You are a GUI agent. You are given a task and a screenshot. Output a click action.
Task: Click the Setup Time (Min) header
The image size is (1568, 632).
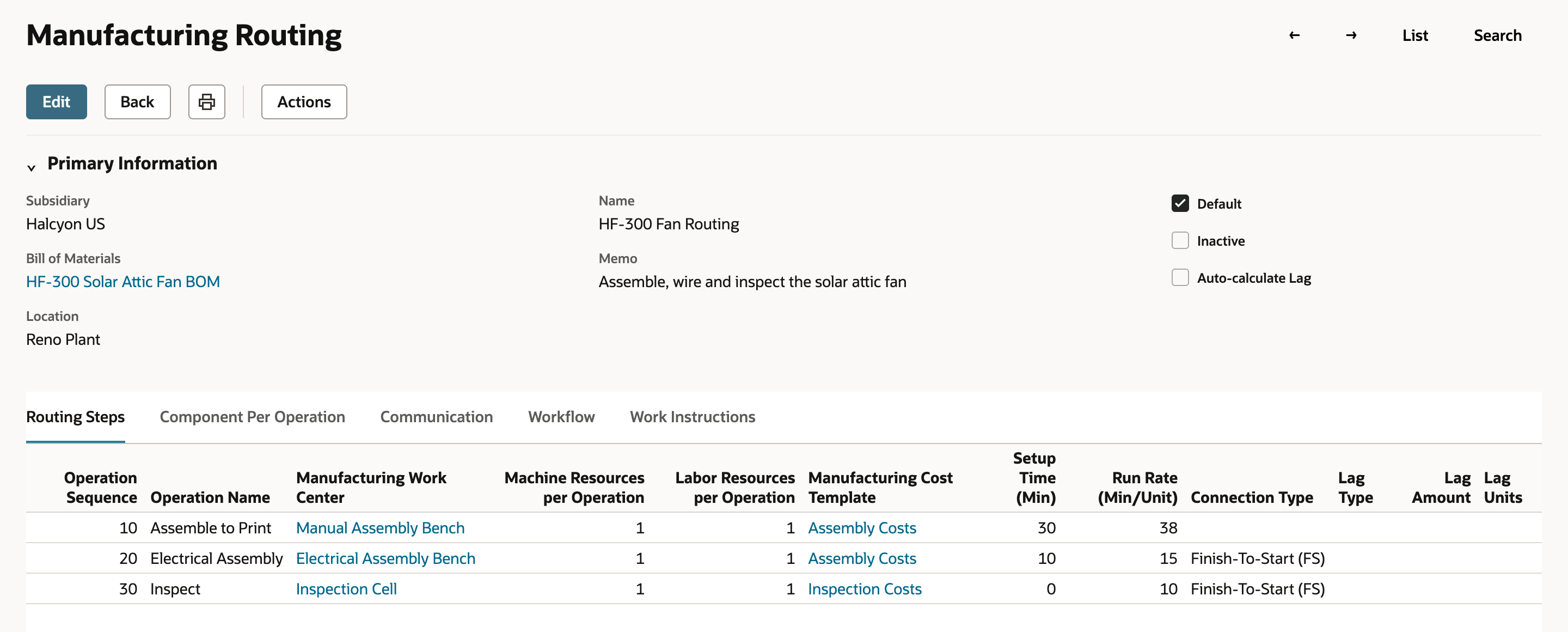pyautogui.click(x=1035, y=478)
